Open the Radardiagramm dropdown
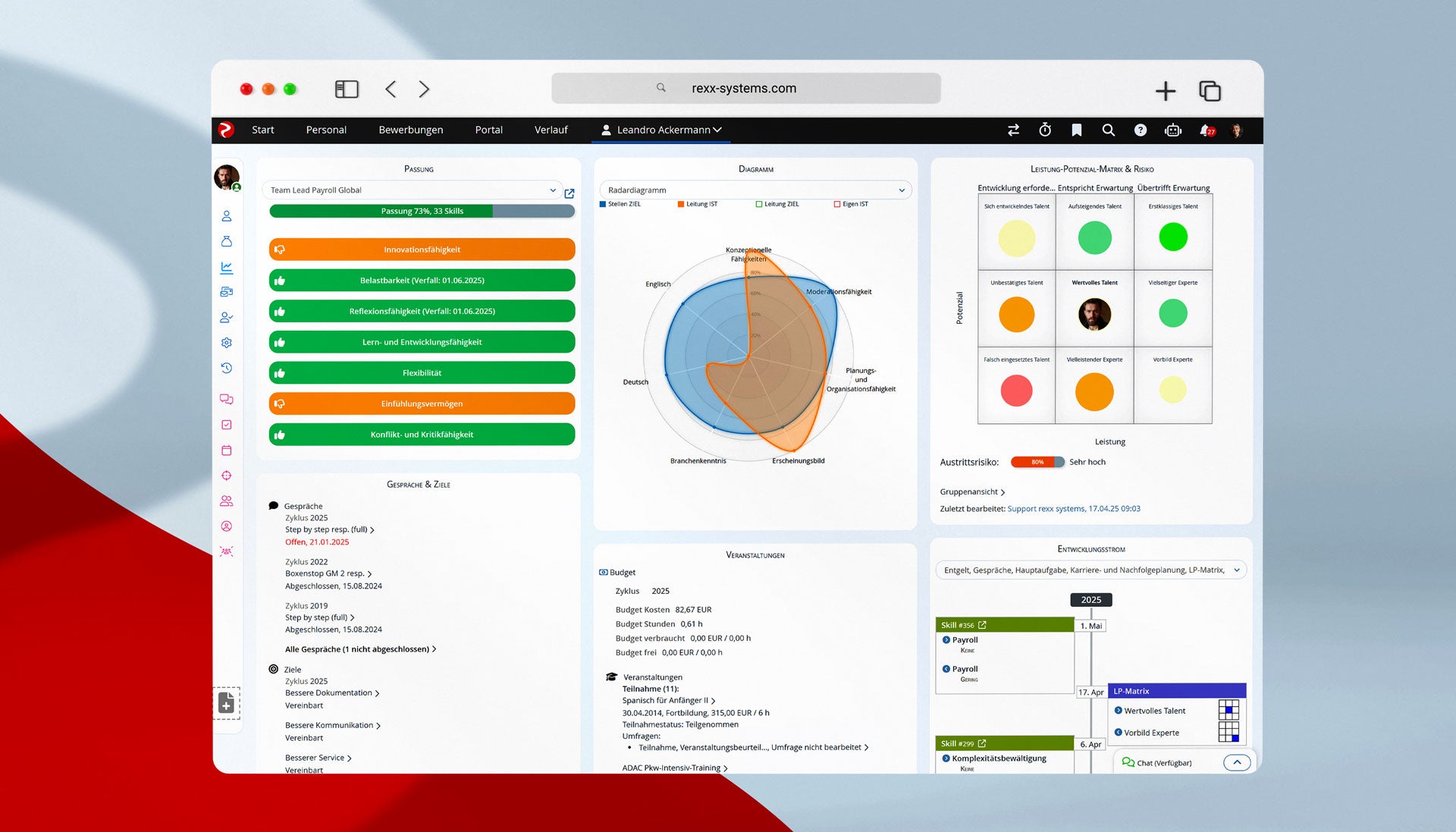Screen dimensions: 1456x832 pyautogui.click(x=755, y=190)
